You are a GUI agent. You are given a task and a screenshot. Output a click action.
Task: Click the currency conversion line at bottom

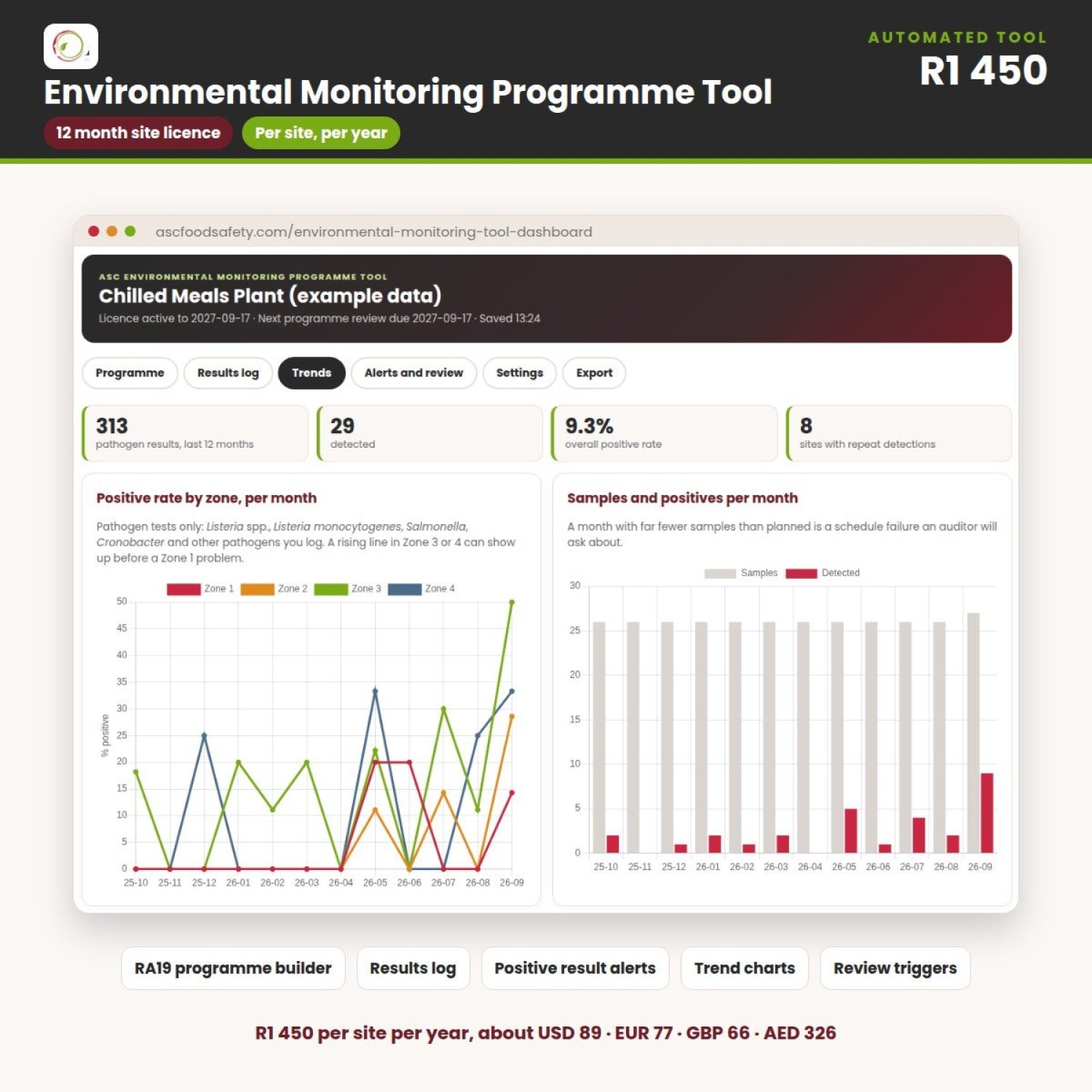(545, 1033)
